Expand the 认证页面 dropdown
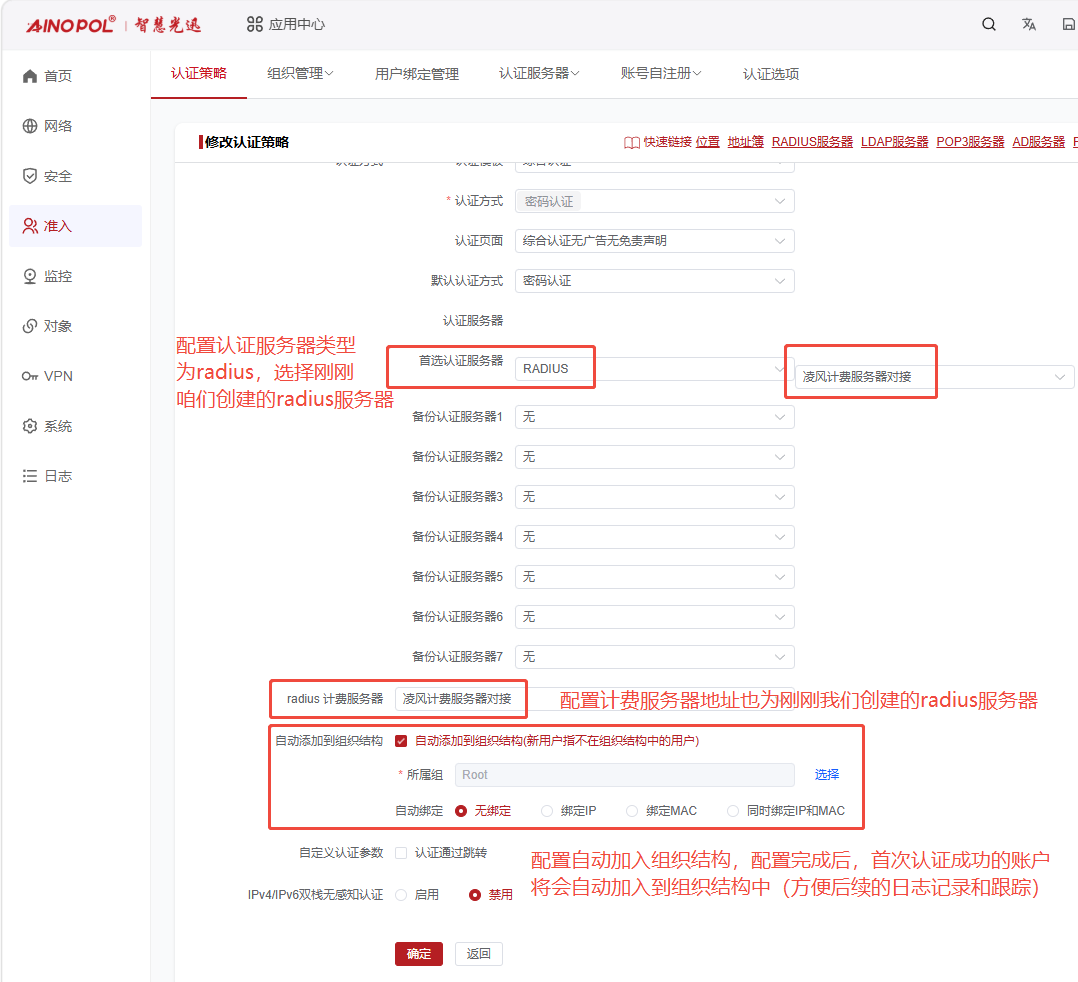The width and height of the screenshot is (1078, 982). pyautogui.click(x=654, y=241)
